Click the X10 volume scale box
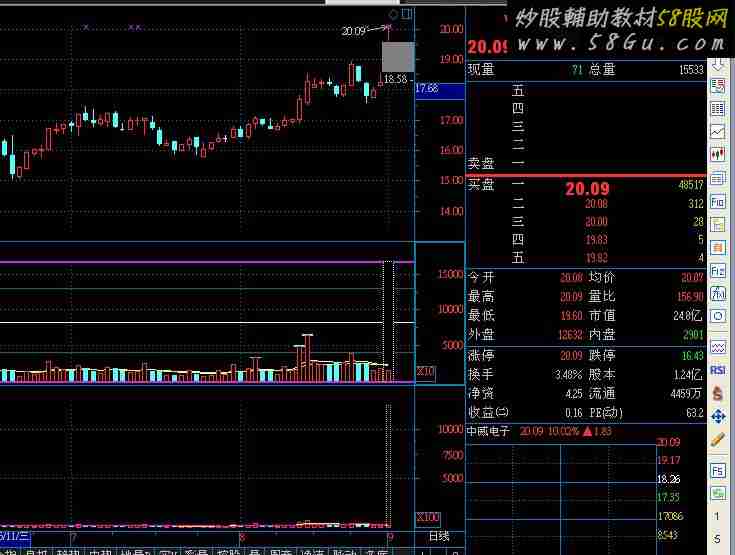Screen dimensions: 735x555 426,372
